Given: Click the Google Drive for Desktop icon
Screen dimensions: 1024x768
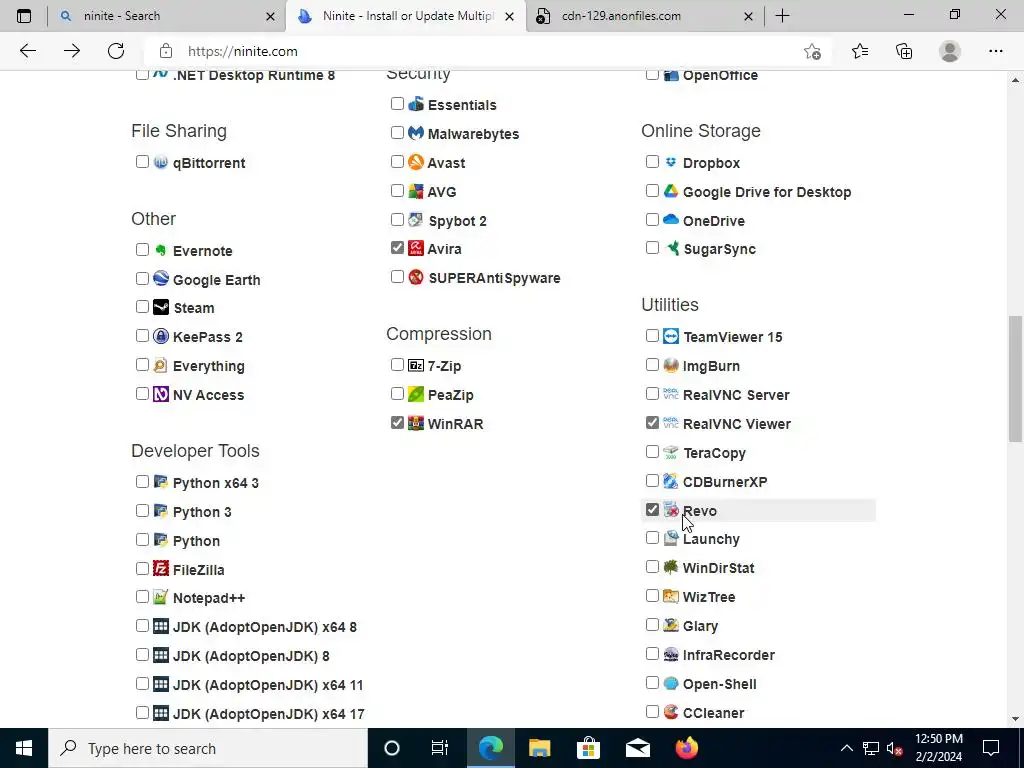Looking at the screenshot, I should tap(671, 191).
